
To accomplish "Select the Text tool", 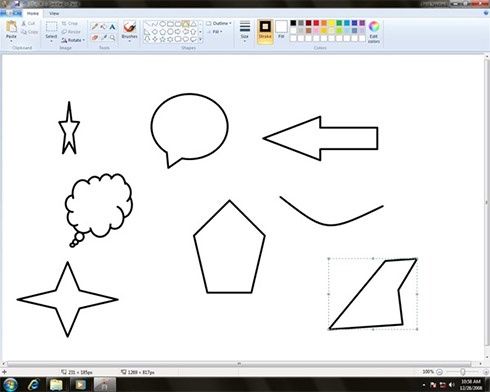I will tap(112, 26).
